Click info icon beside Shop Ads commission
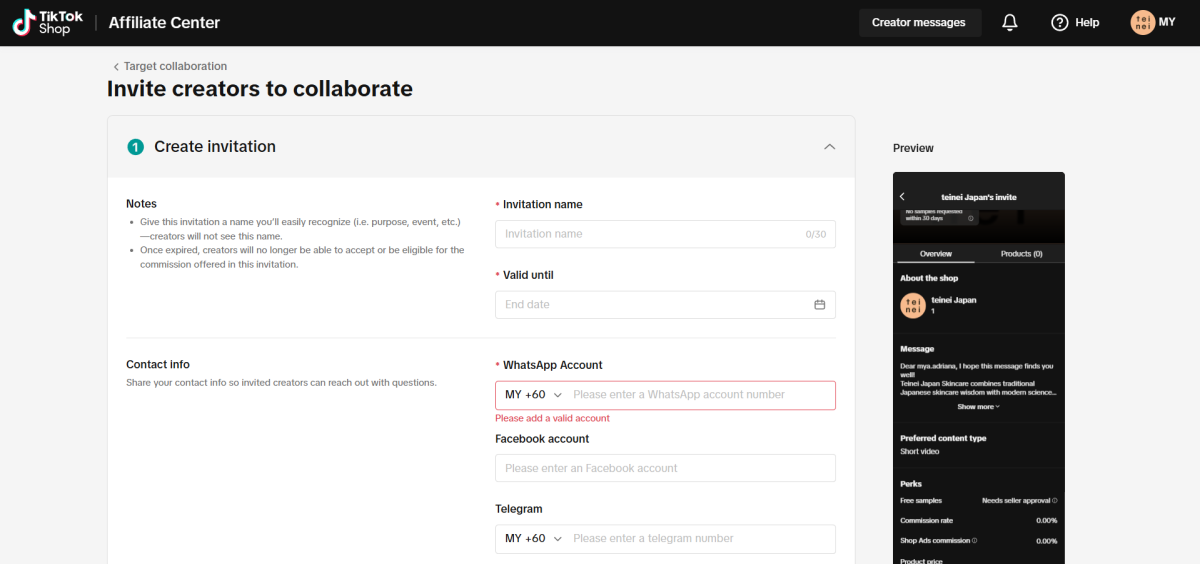 (x=975, y=541)
